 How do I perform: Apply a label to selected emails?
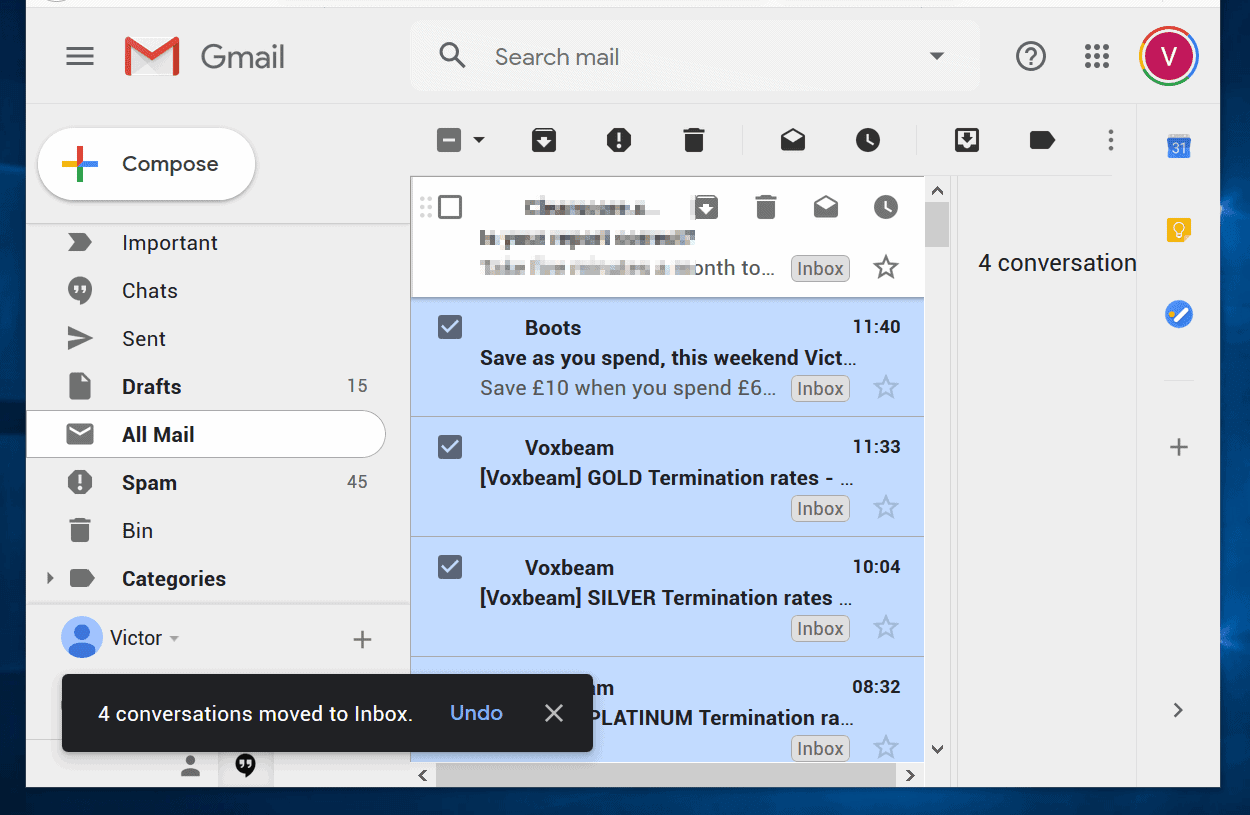(1041, 140)
